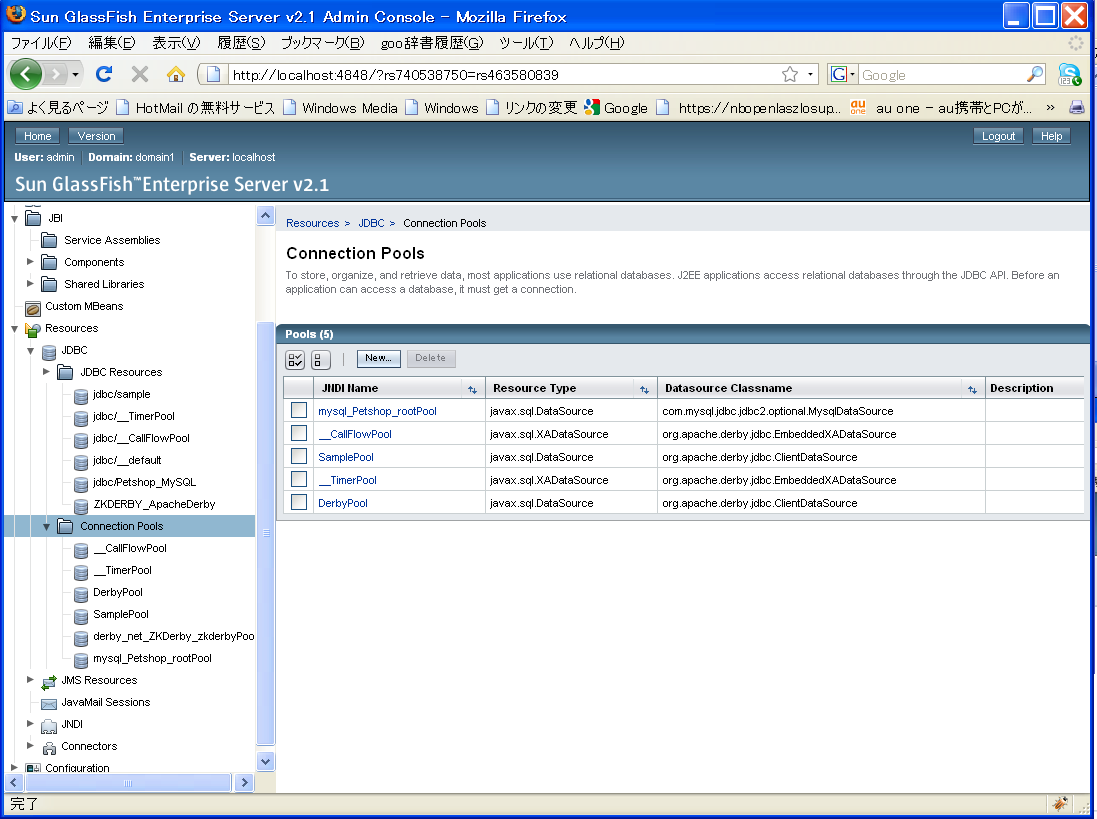Check the __CallFlowPool row checkbox
Screen dimensions: 1097x819
click(299, 434)
